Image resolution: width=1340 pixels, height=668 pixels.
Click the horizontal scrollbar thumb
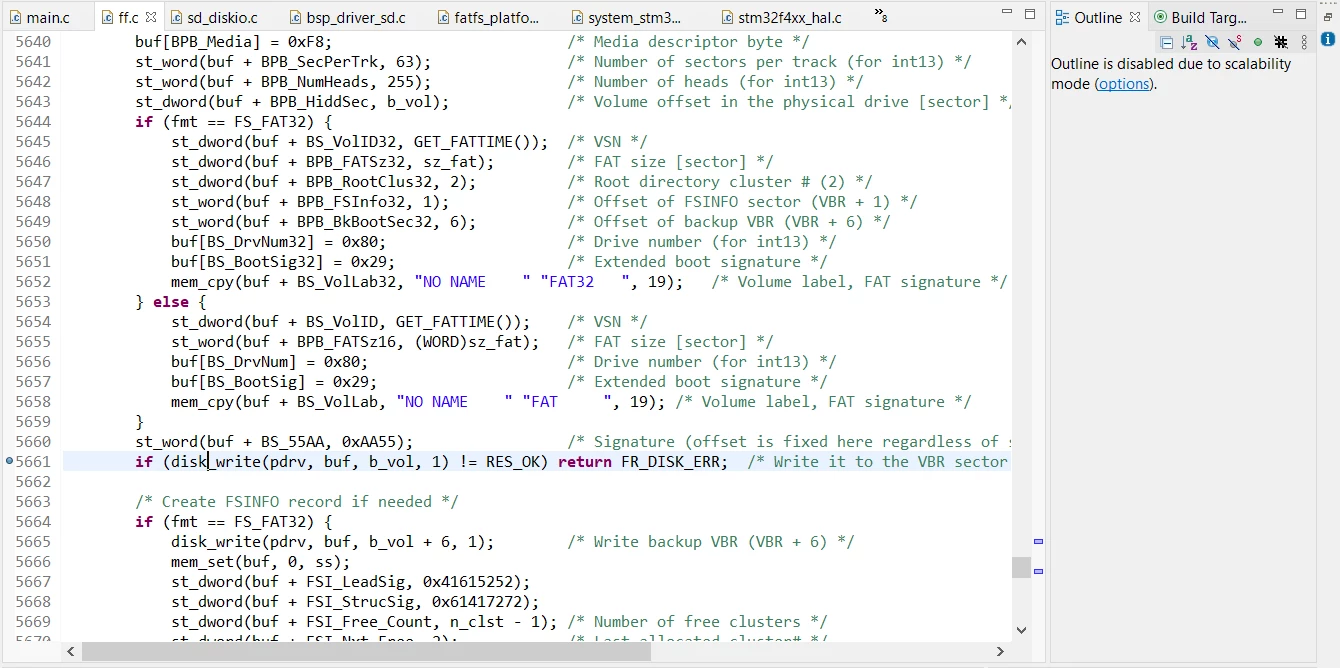click(x=366, y=651)
